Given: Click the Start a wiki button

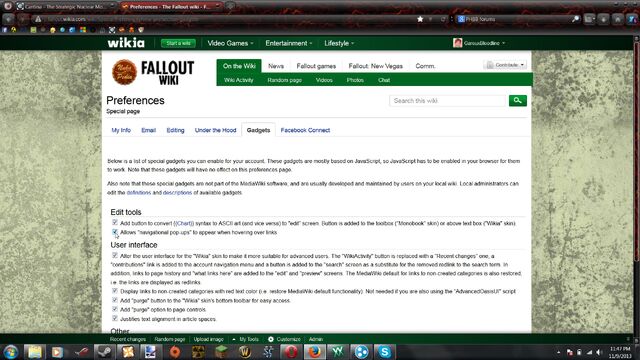Looking at the screenshot, I should (x=178, y=43).
